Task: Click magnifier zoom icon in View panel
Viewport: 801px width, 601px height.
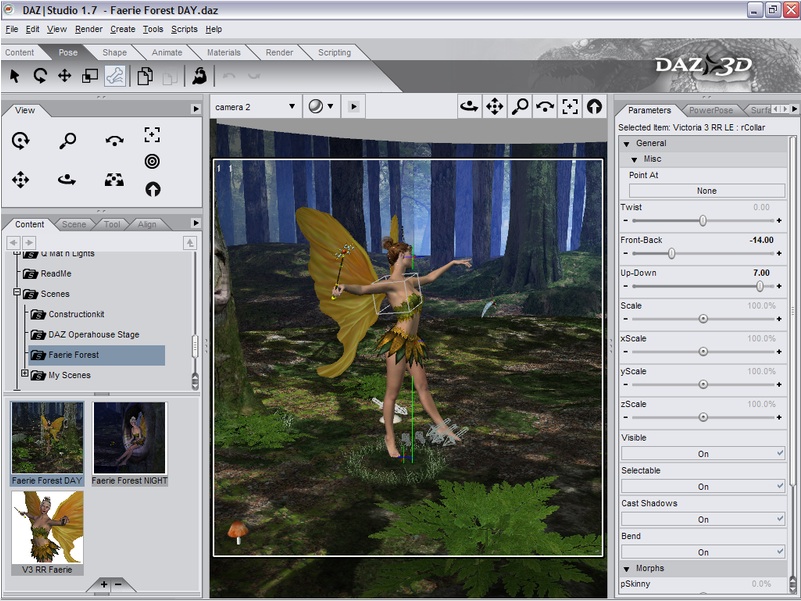Action: point(67,141)
